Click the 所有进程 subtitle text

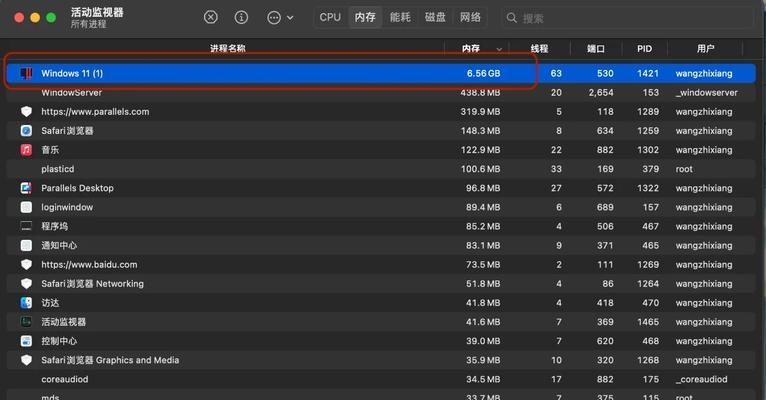[88, 24]
